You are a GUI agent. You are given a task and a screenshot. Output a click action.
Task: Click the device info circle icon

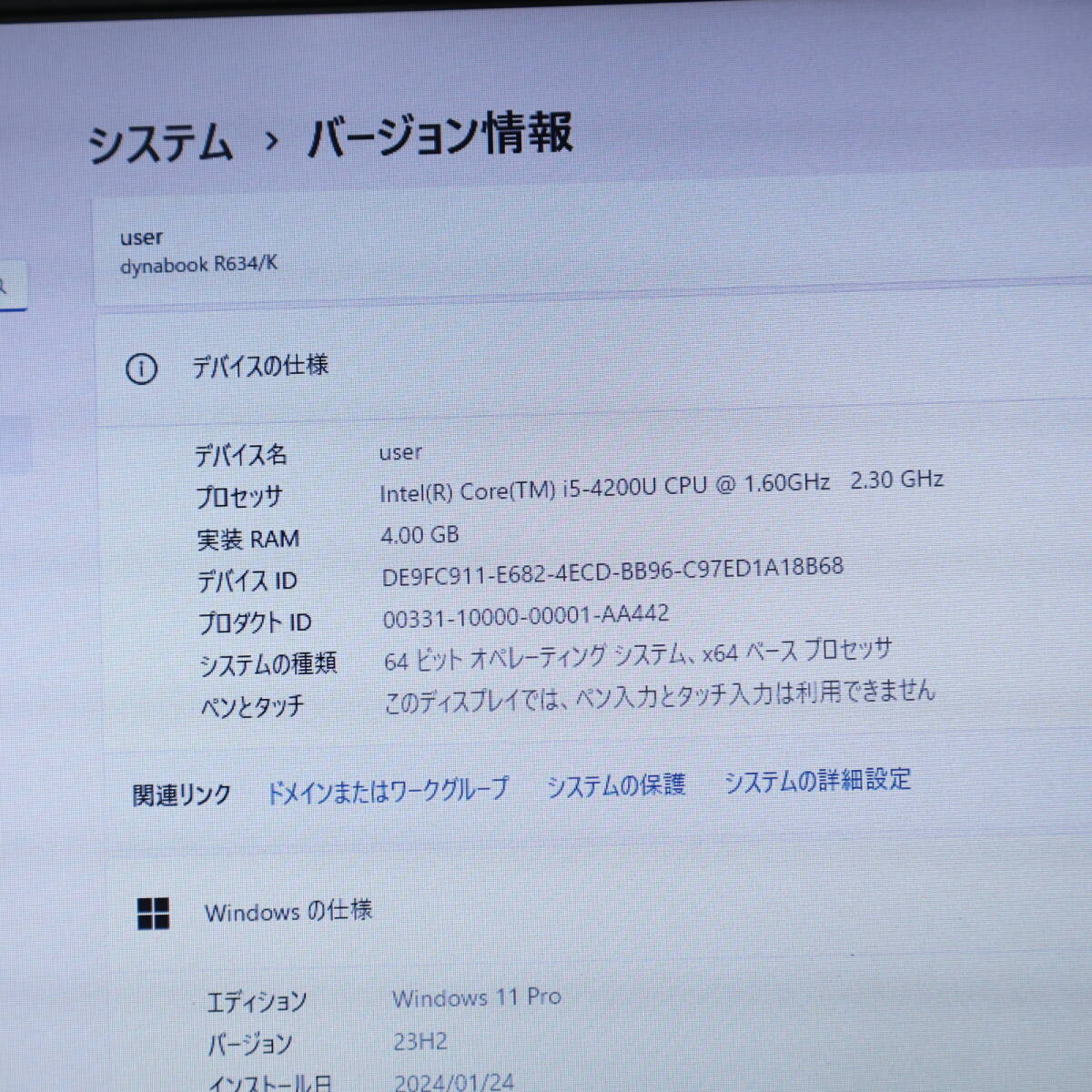(x=141, y=369)
